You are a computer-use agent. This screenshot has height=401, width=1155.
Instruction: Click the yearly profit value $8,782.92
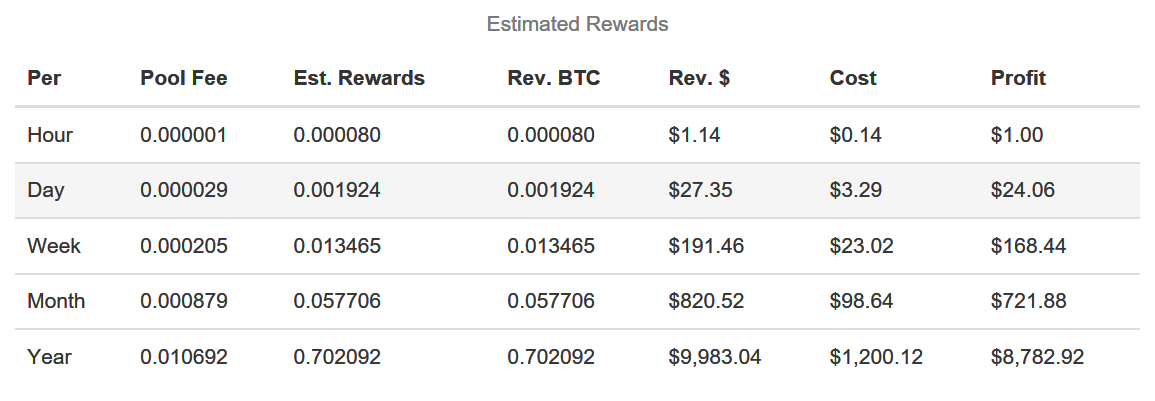(x=1037, y=357)
